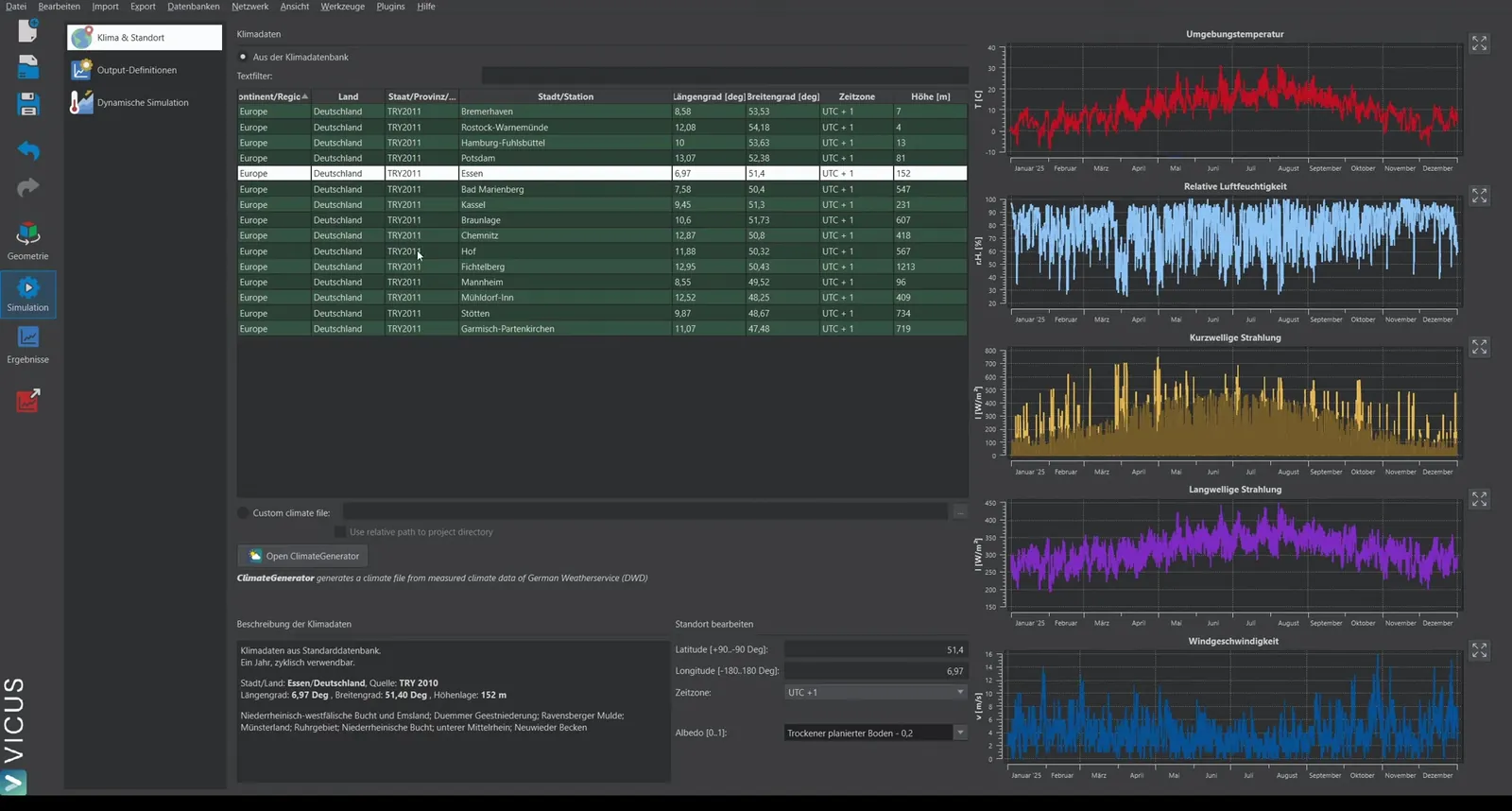Screen dimensions: 1512x811
Task: Enlarge the Langwellige Strahlung chart
Action: (x=1479, y=498)
